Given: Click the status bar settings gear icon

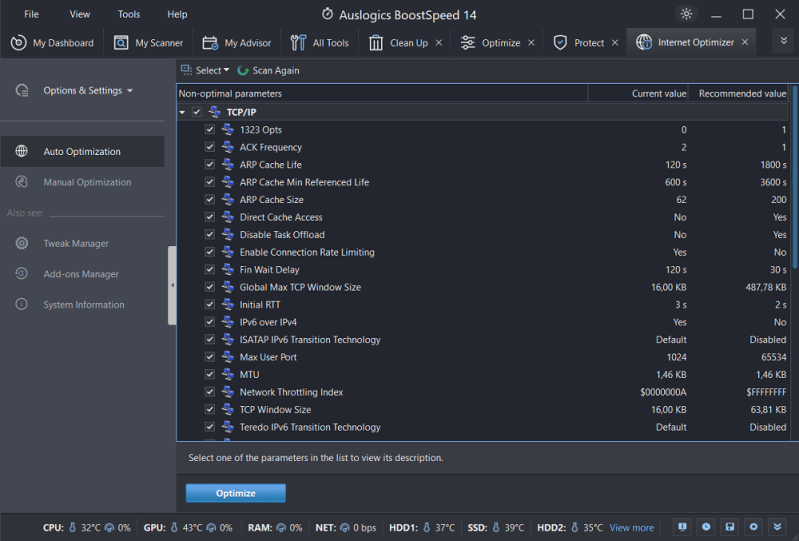Looking at the screenshot, I should (753, 527).
